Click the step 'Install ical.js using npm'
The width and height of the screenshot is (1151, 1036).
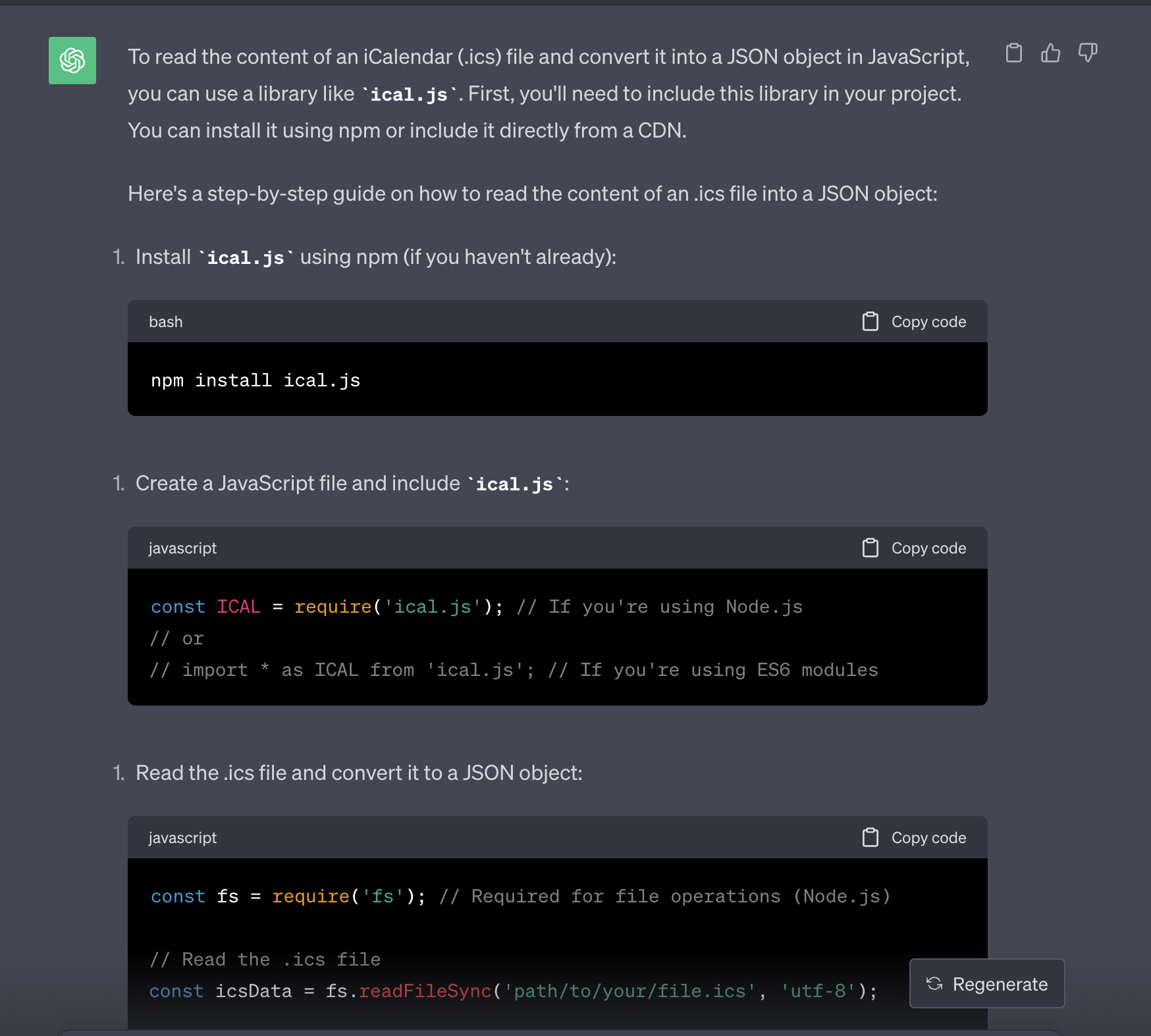(x=376, y=257)
